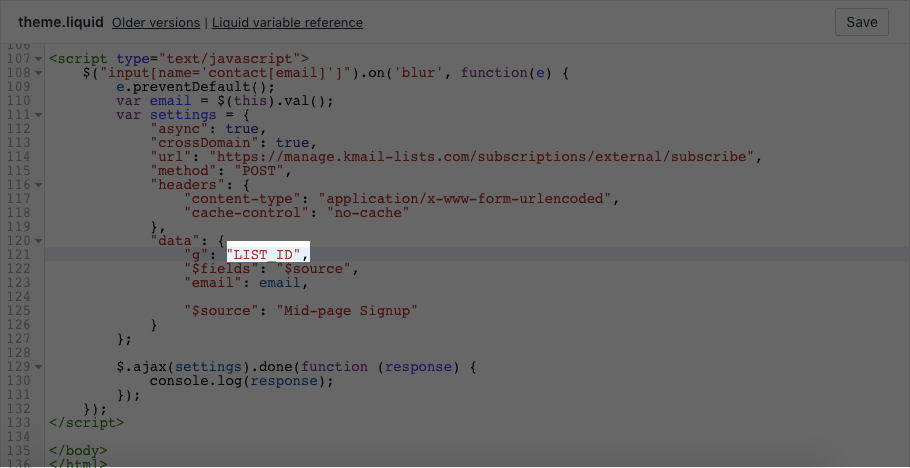Click the highlighted "LIST_ID" string
Image resolution: width=910 pixels, height=468 pixels.
point(267,255)
